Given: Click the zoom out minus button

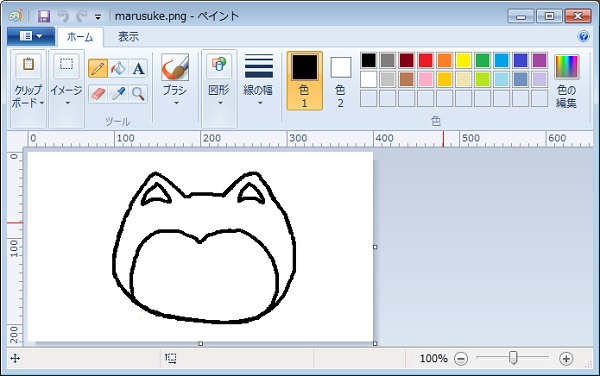Looking at the screenshot, I should click(x=461, y=359).
